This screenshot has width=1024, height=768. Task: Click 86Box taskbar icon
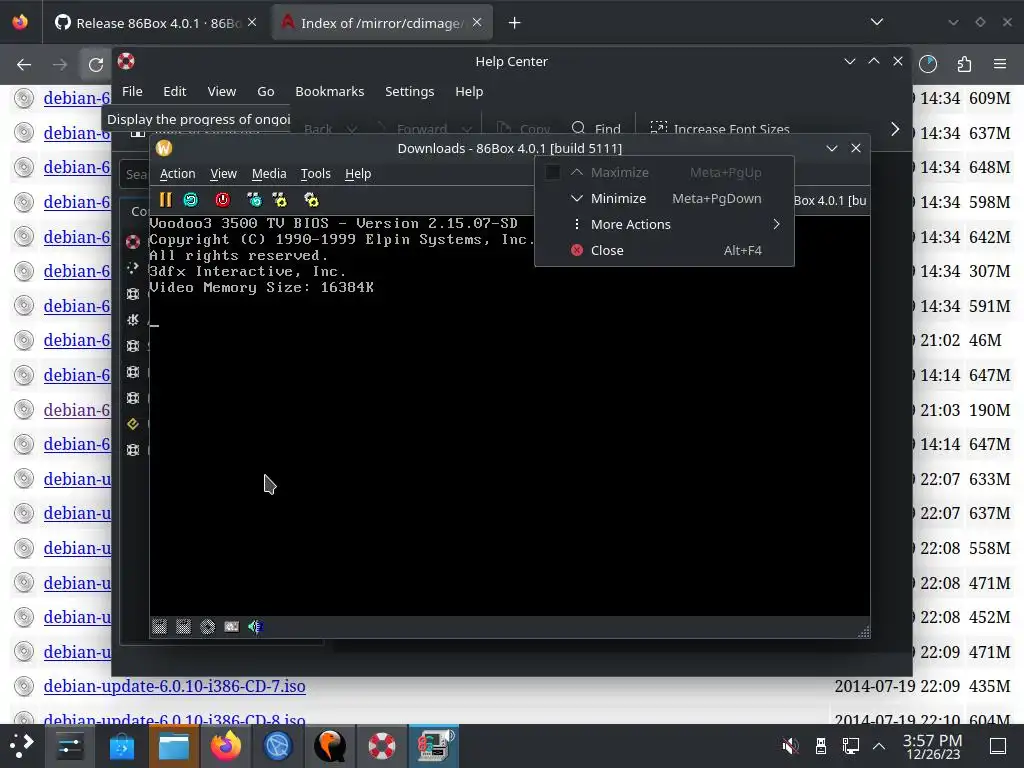click(x=434, y=746)
